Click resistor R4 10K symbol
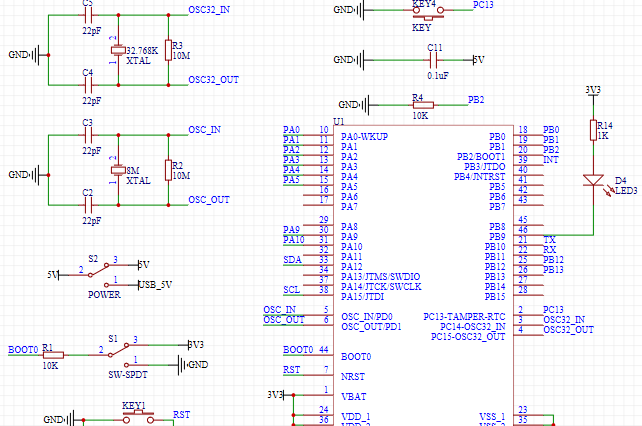The width and height of the screenshot is (642, 426). pos(423,105)
